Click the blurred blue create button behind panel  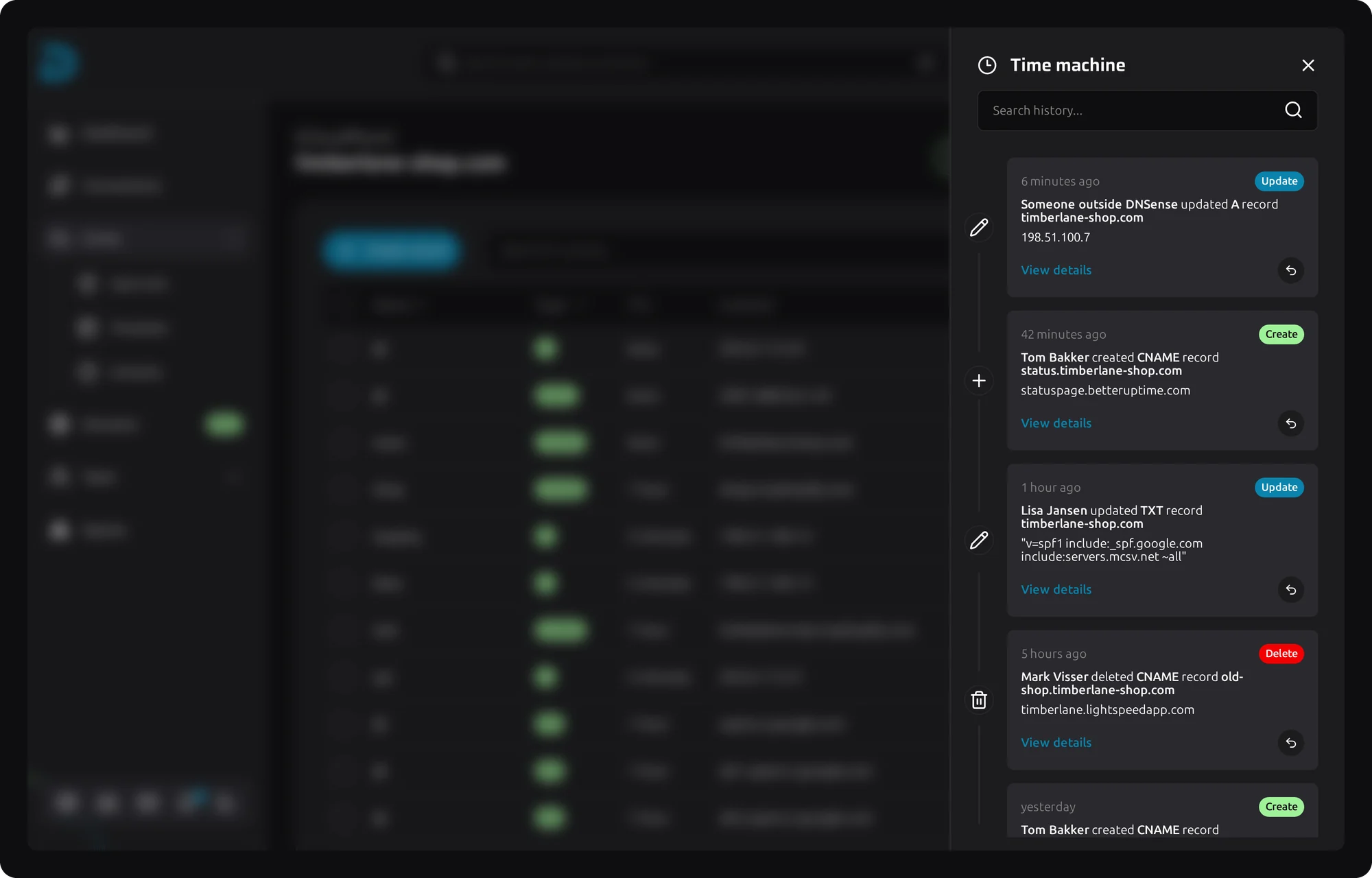[x=392, y=250]
